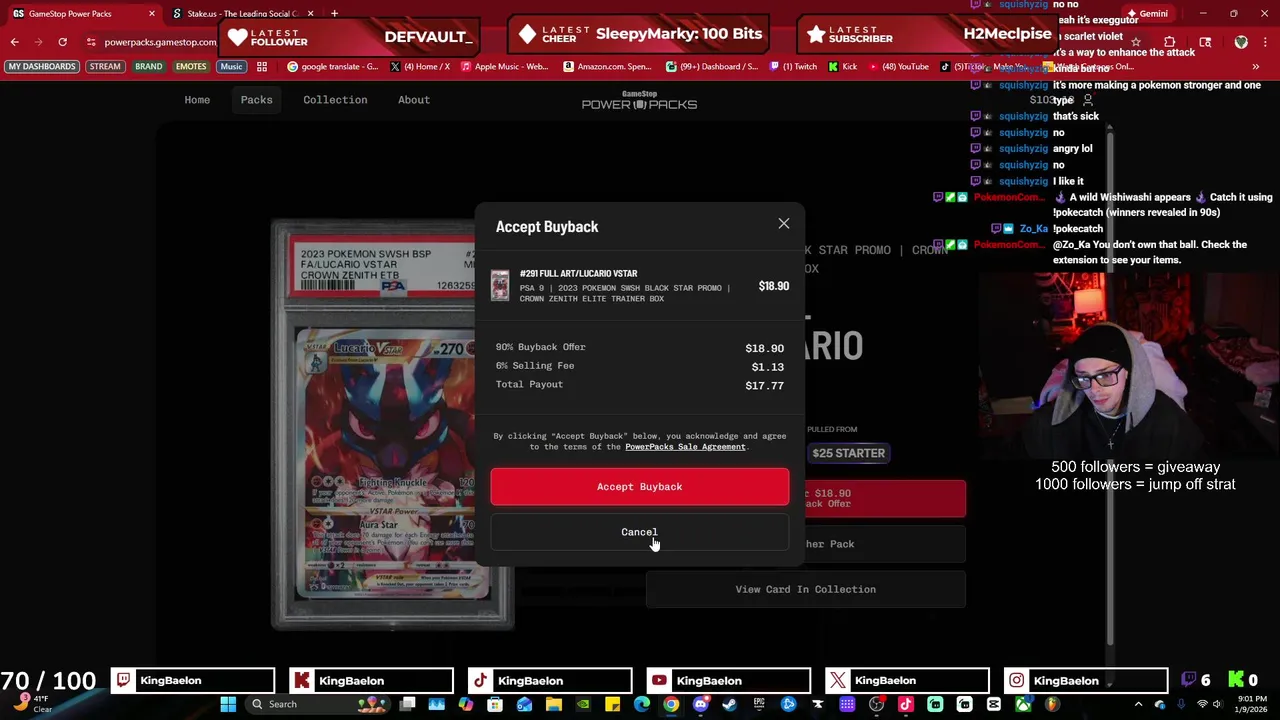Viewport: 1280px width, 720px height.
Task: Open the CapCut app from the taskbar
Action: click(993, 704)
